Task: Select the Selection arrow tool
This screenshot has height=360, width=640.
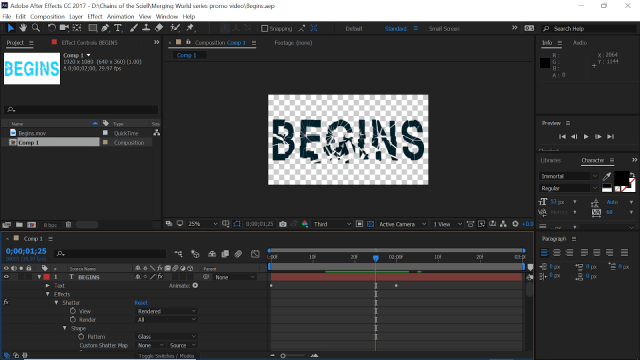Action: click(x=11, y=28)
